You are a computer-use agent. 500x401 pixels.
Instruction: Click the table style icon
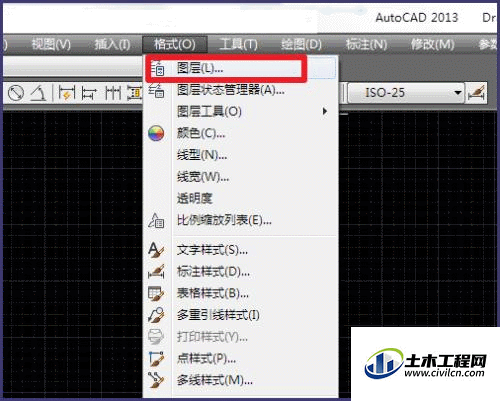pyautogui.click(x=156, y=294)
